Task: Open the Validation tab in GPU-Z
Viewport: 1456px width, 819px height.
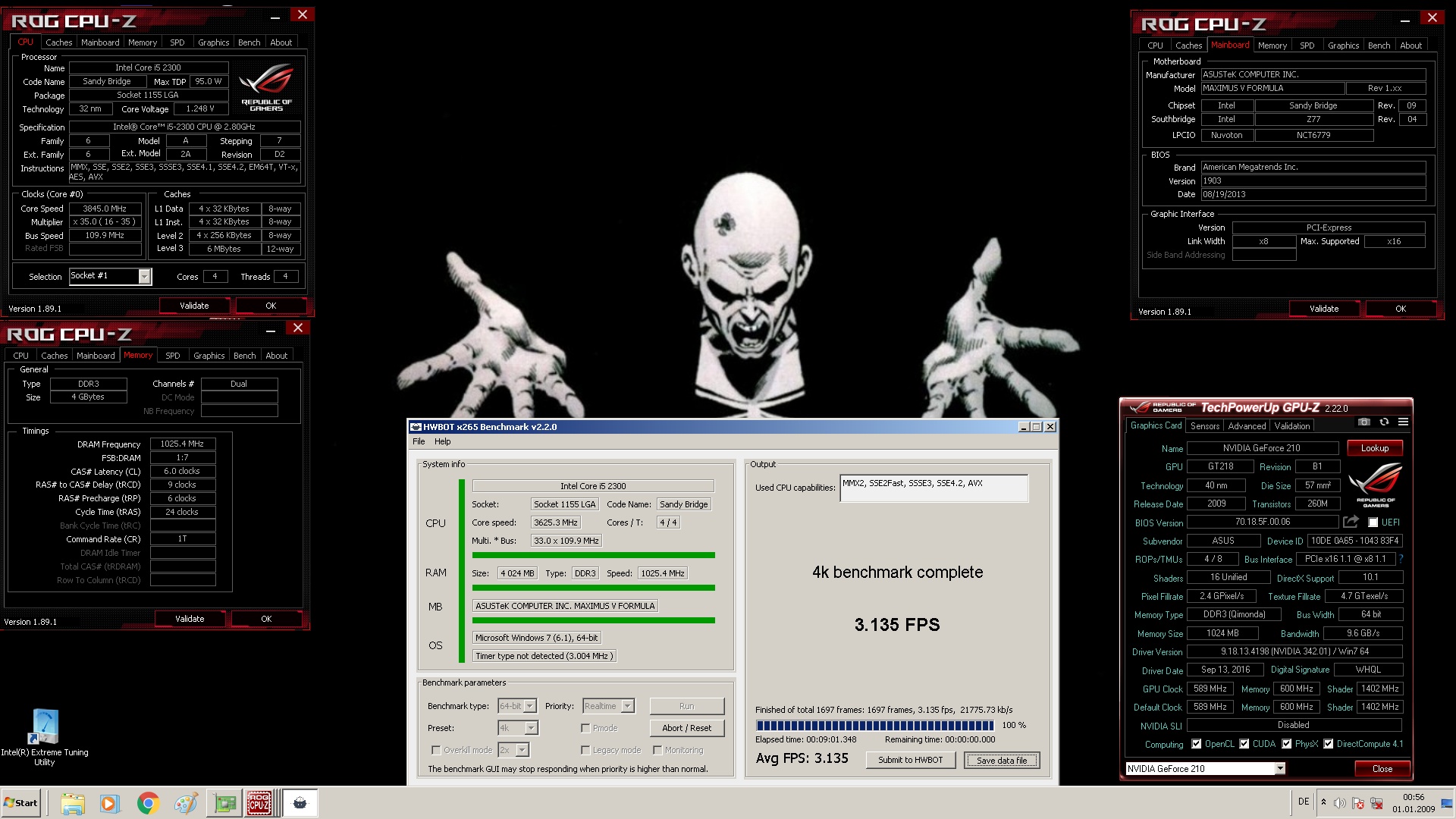Action: [x=1291, y=426]
